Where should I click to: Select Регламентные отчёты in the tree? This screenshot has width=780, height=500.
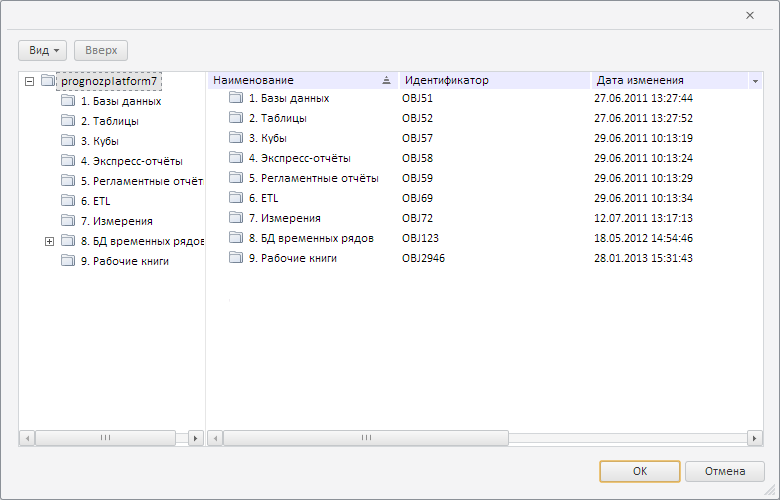(141, 181)
